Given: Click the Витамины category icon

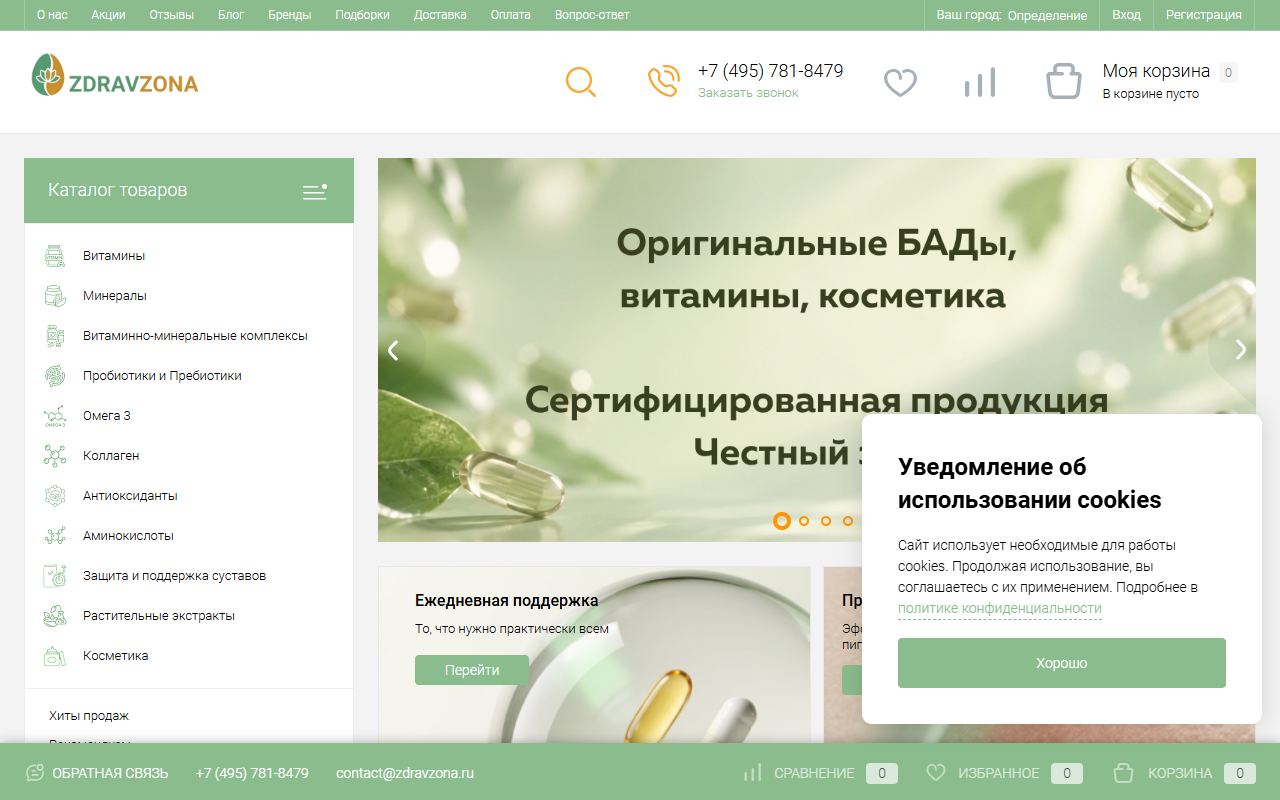Looking at the screenshot, I should click(55, 256).
